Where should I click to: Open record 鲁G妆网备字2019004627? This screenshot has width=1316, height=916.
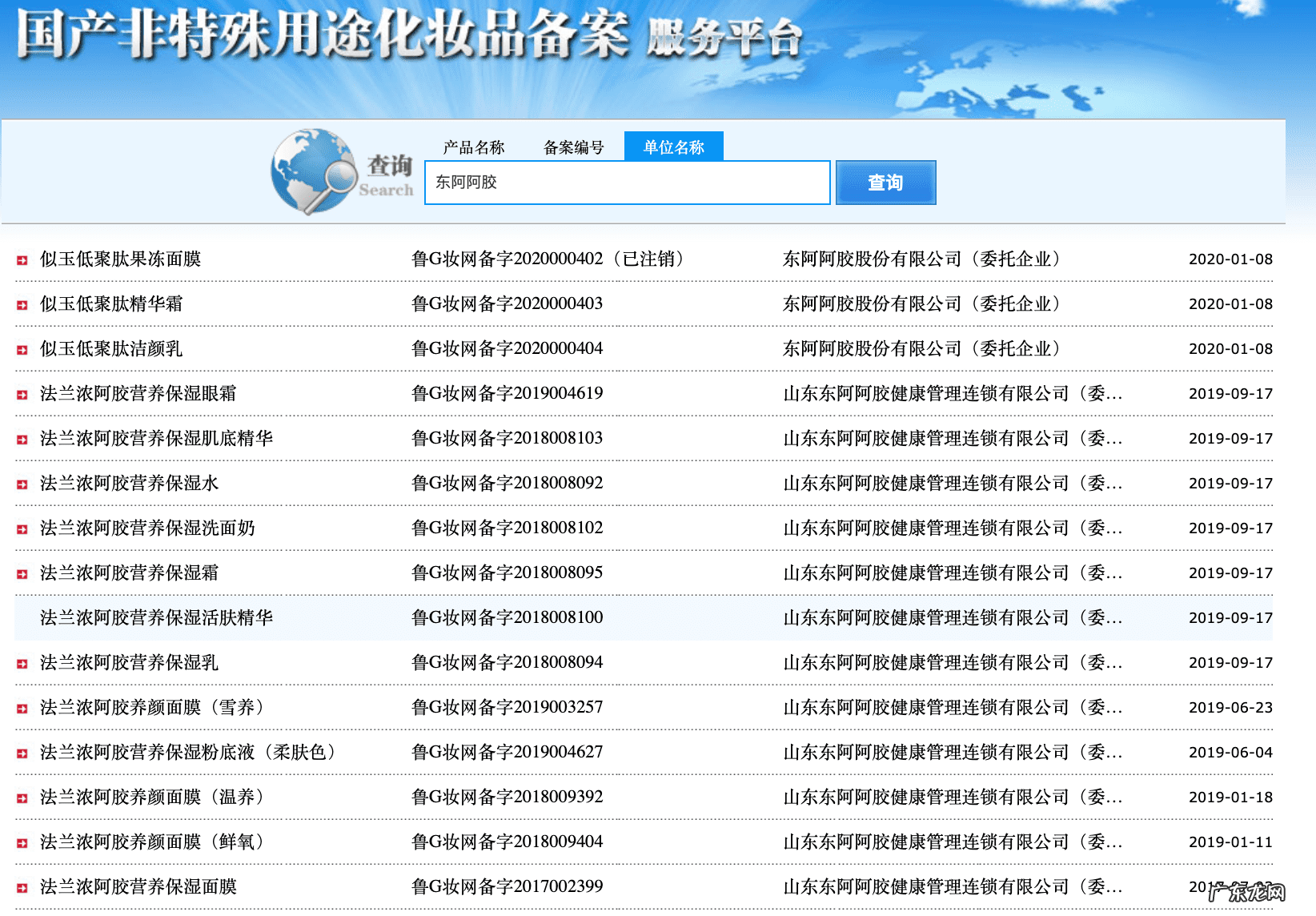[x=508, y=752]
